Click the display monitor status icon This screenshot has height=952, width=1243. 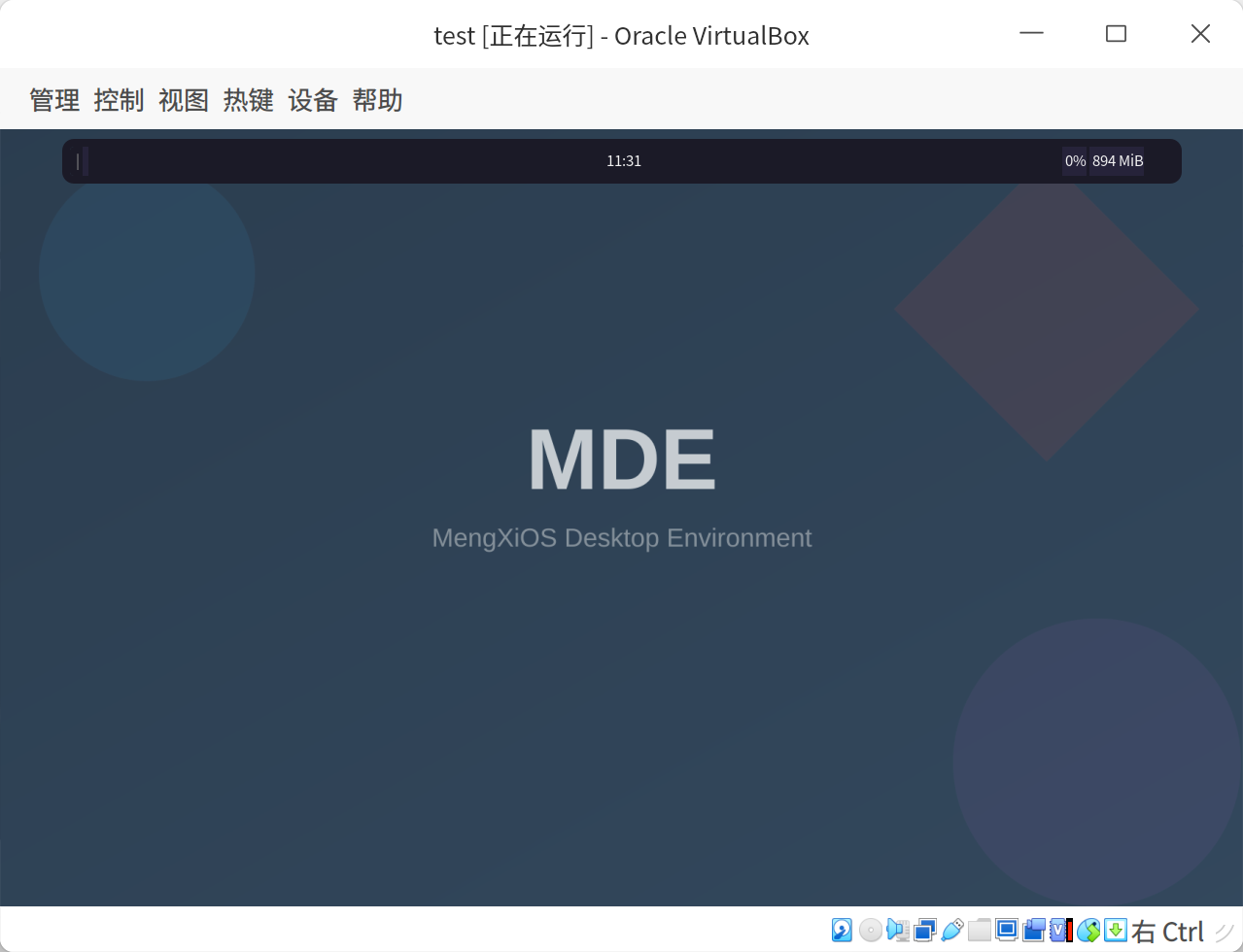pos(1006,931)
